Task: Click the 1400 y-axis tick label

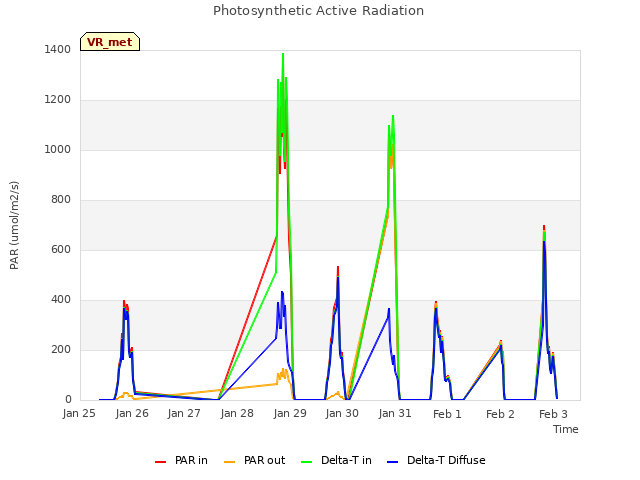Action: (58, 49)
